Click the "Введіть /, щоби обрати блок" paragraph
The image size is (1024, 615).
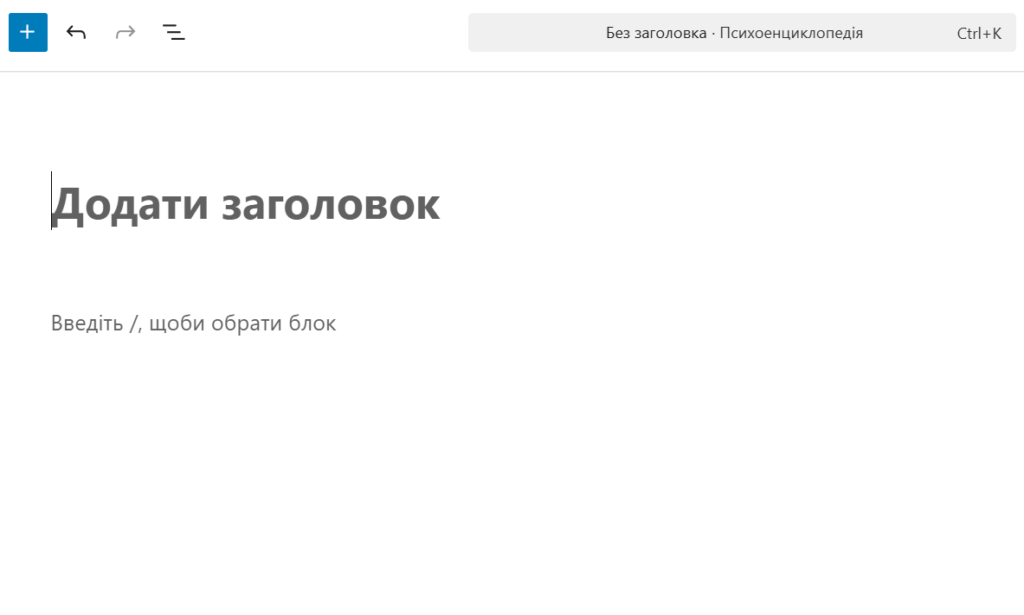pyautogui.click(x=193, y=323)
